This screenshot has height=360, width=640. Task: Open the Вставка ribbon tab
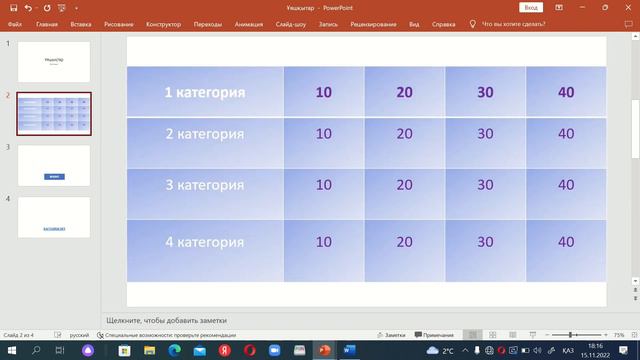pyautogui.click(x=81, y=24)
